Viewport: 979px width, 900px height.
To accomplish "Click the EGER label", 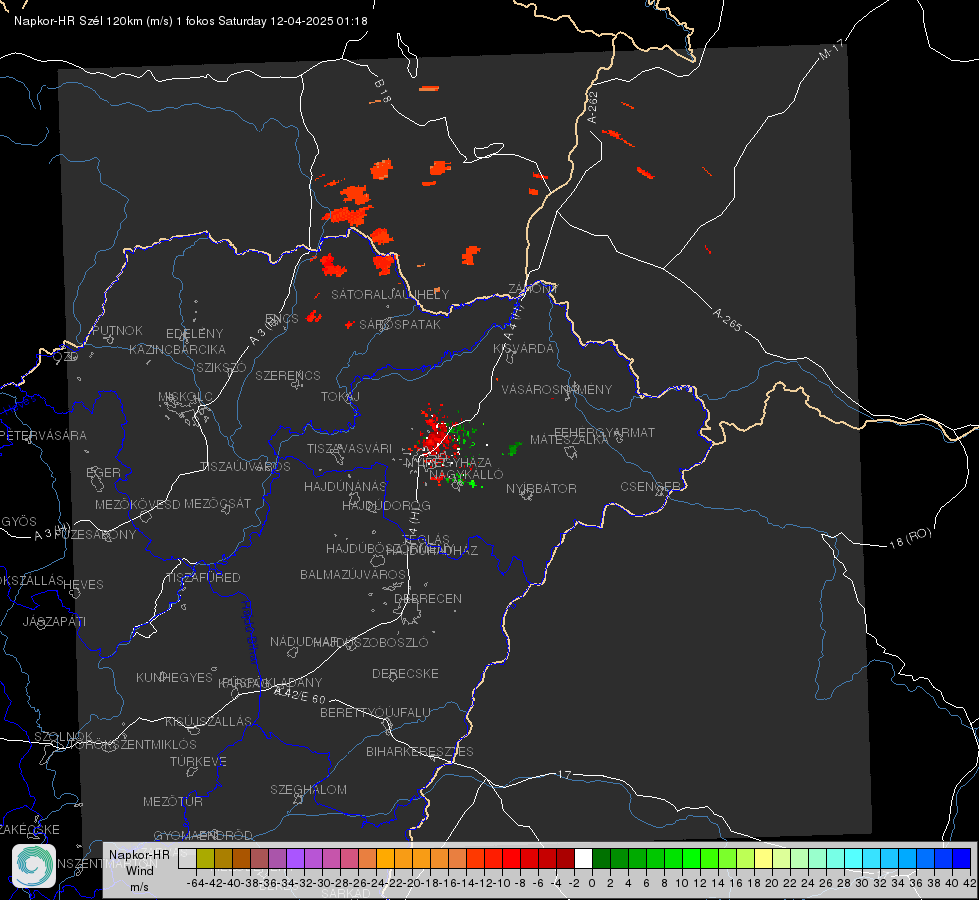I will (x=104, y=472).
